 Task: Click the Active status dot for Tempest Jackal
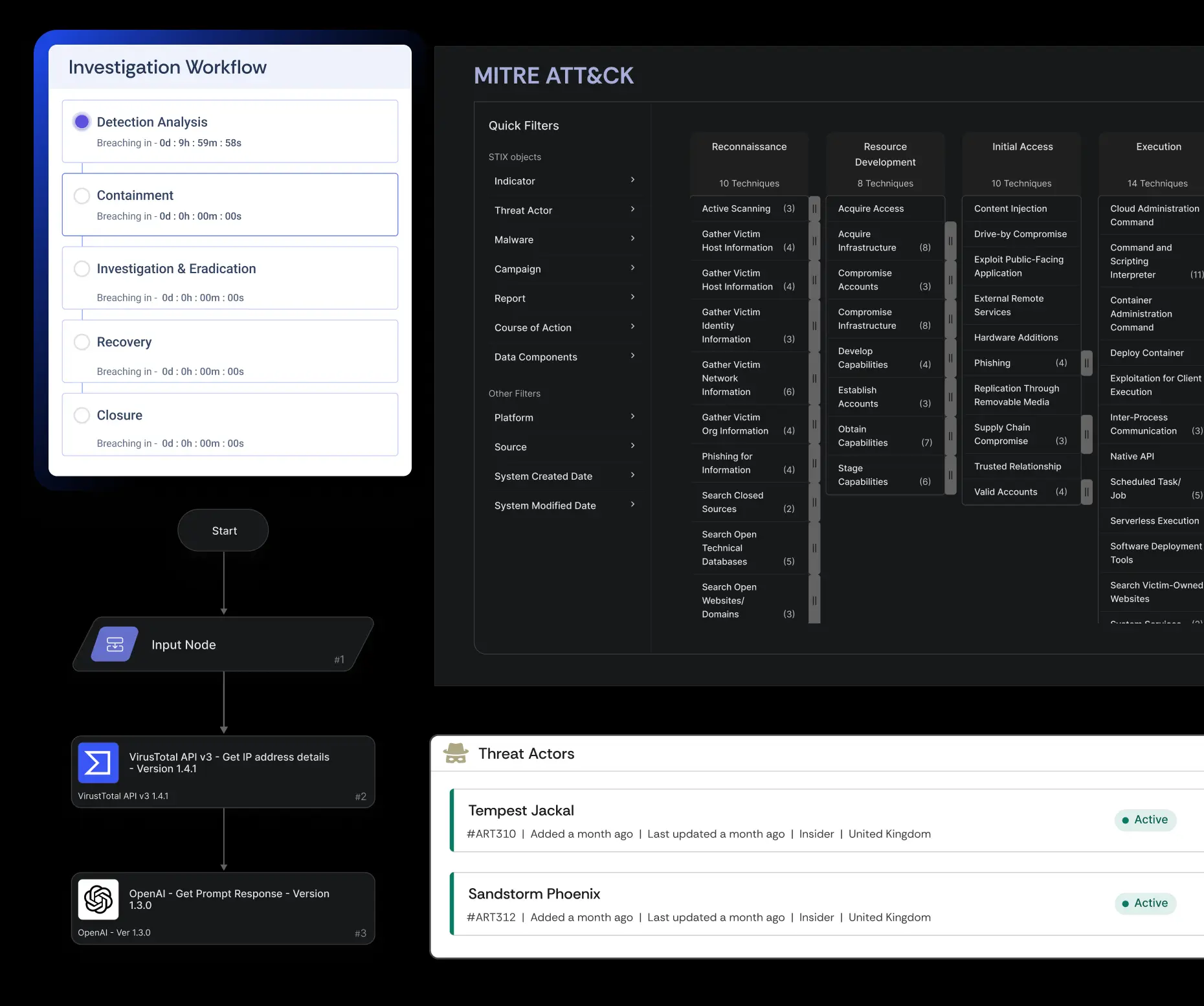click(x=1127, y=820)
